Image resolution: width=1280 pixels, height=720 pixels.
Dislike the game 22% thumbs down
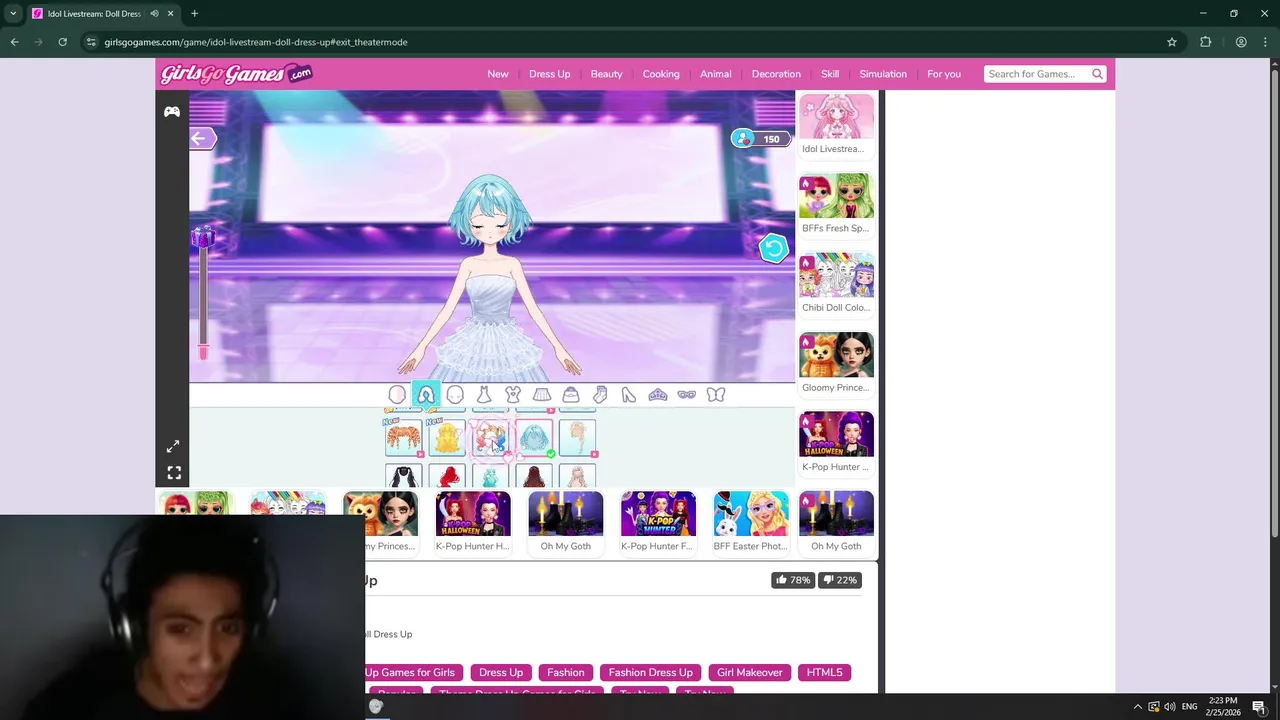(840, 580)
